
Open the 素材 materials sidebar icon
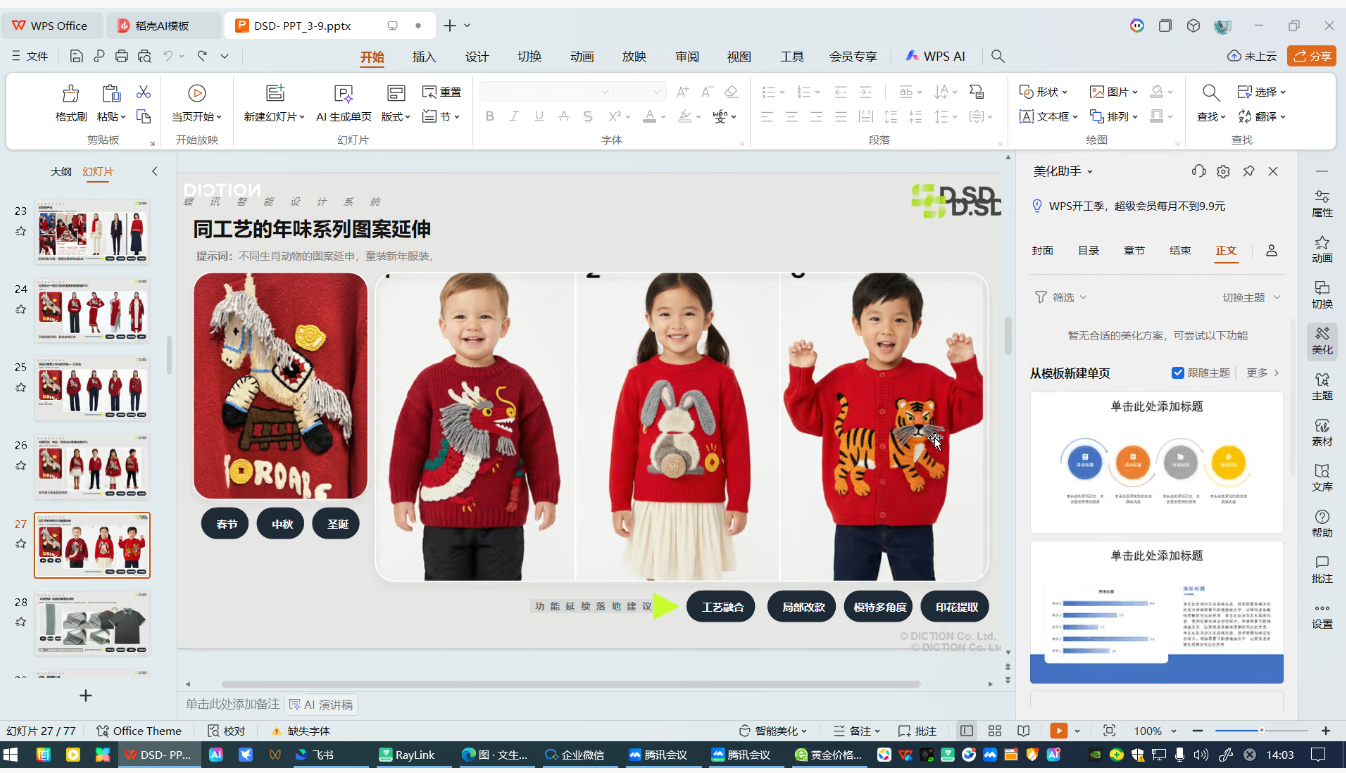1322,431
